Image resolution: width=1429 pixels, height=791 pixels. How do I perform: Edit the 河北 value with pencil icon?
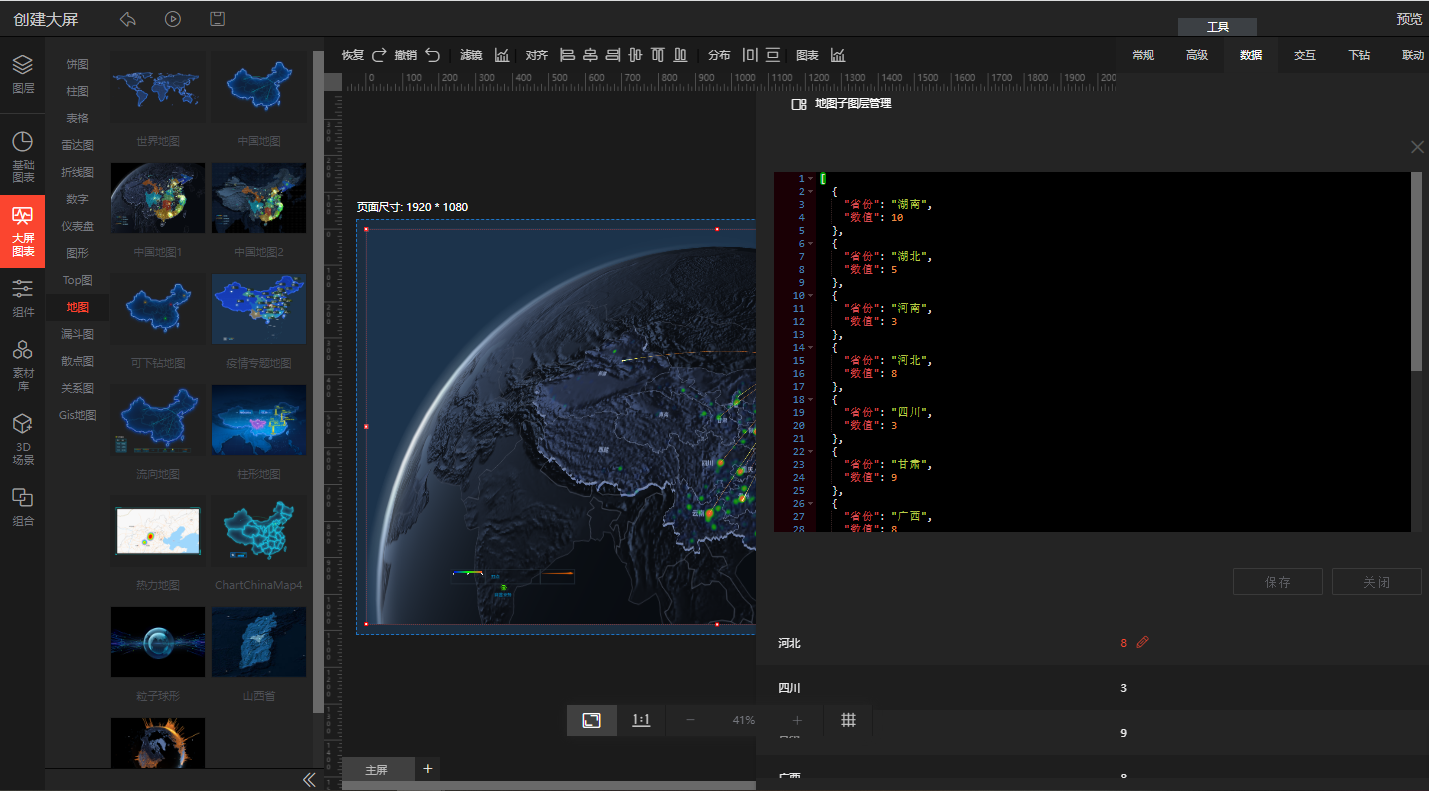(1143, 642)
